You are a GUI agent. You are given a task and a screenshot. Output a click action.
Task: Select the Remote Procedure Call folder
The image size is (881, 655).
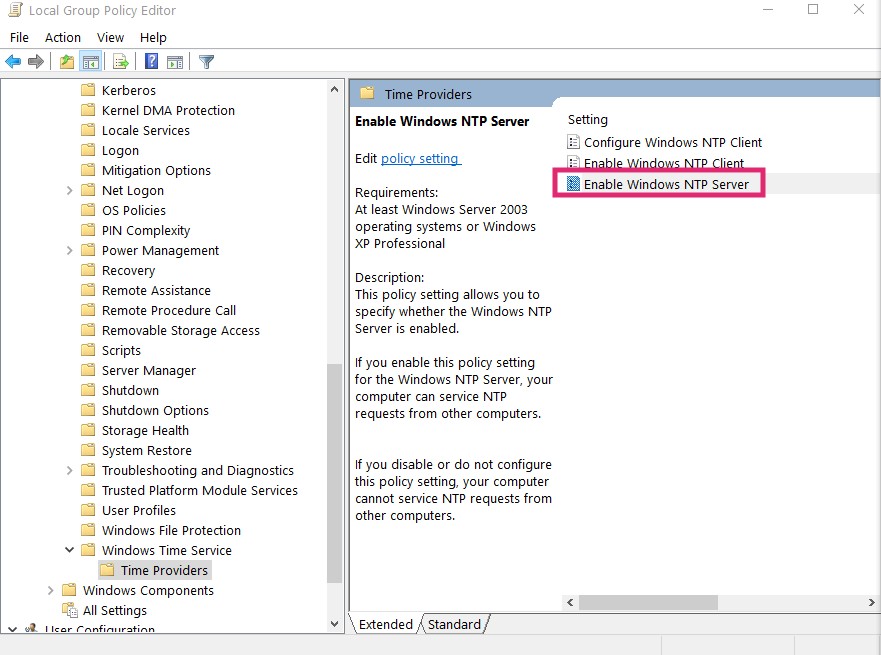pos(169,310)
